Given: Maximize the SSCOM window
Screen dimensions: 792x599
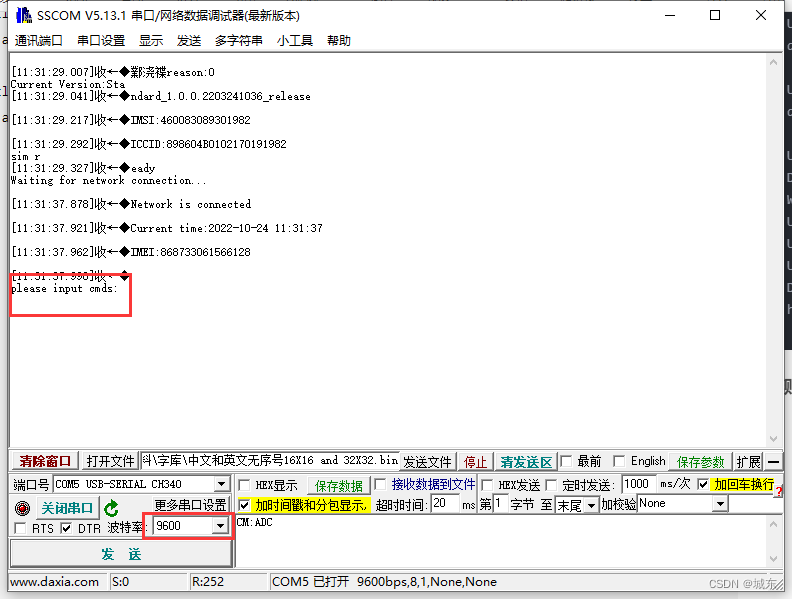Looking at the screenshot, I should click(x=715, y=15).
